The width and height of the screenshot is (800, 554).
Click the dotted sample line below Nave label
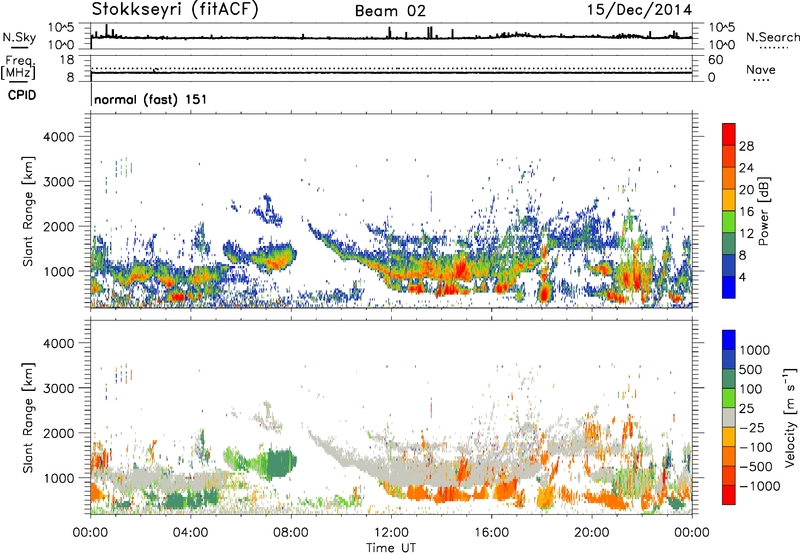click(762, 80)
